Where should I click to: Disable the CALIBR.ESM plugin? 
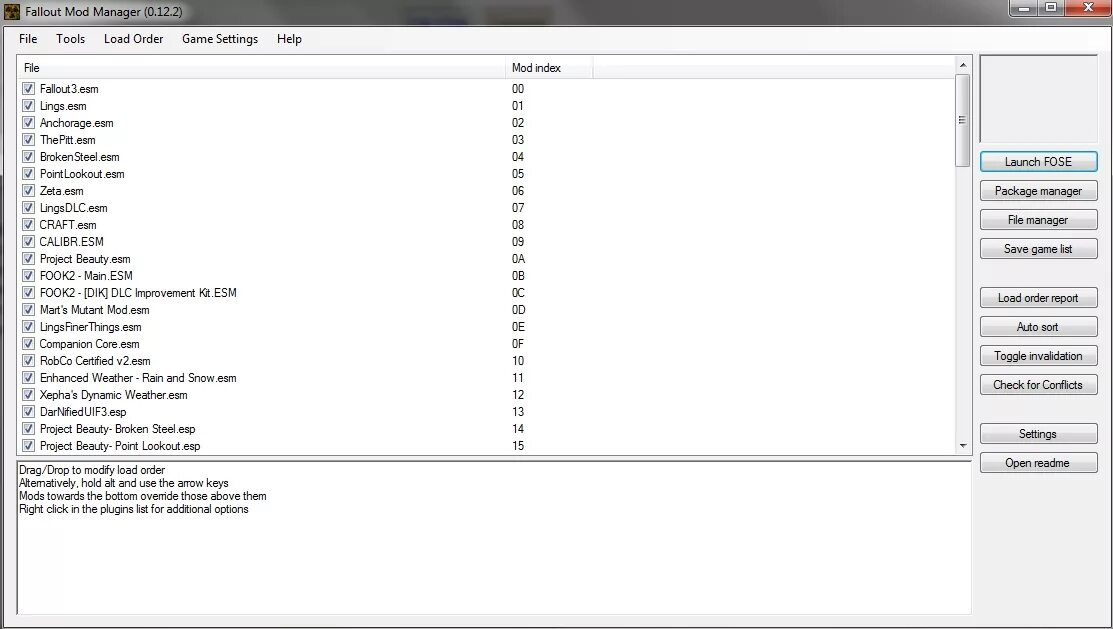point(28,241)
